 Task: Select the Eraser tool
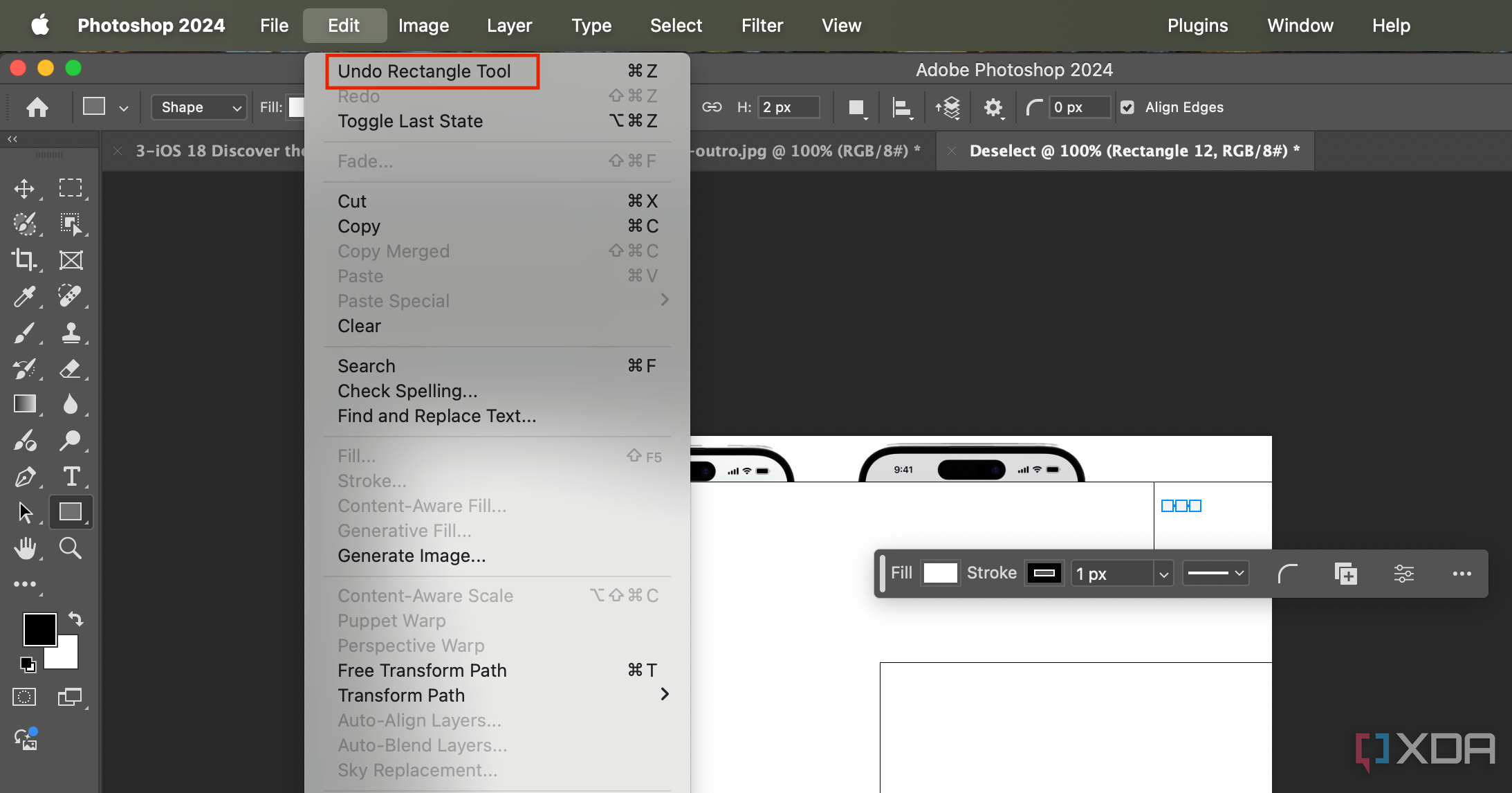coord(70,368)
